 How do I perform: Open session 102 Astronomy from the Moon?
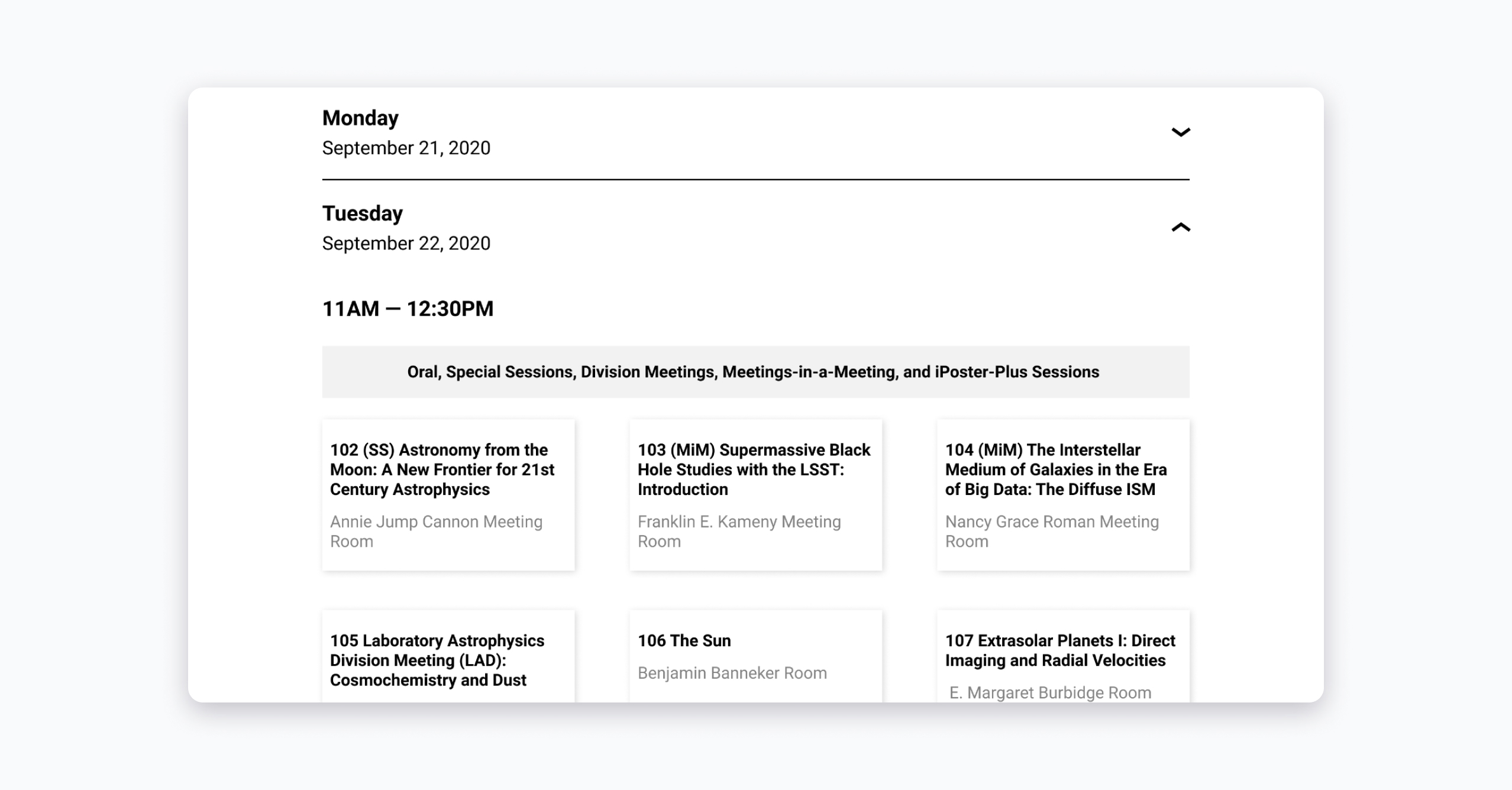coord(448,495)
